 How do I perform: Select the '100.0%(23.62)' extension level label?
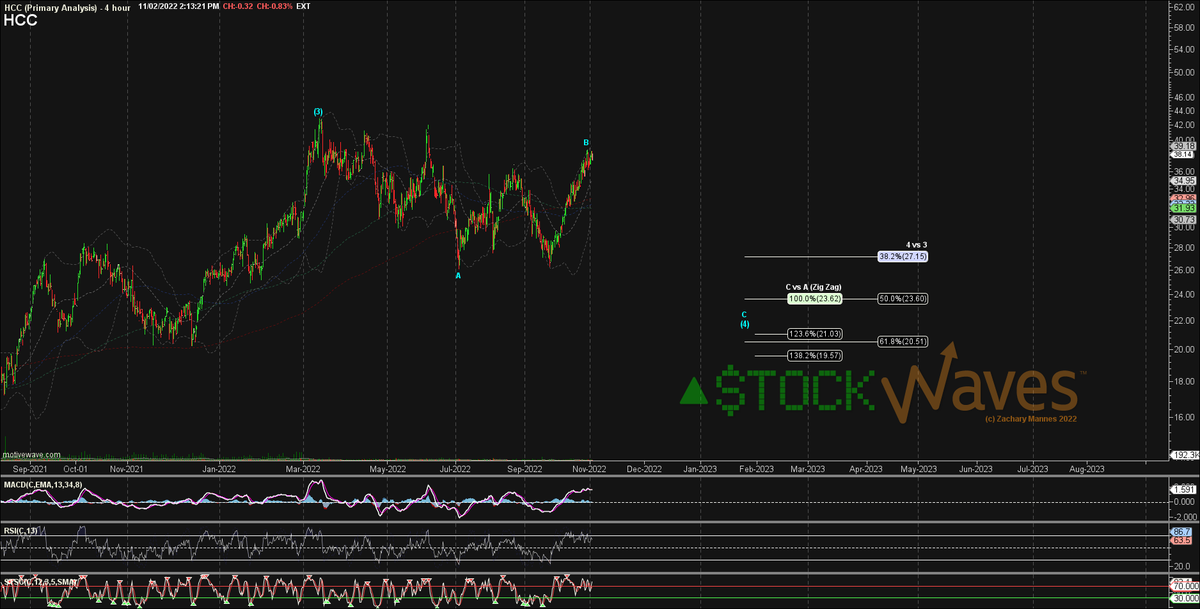click(x=817, y=298)
